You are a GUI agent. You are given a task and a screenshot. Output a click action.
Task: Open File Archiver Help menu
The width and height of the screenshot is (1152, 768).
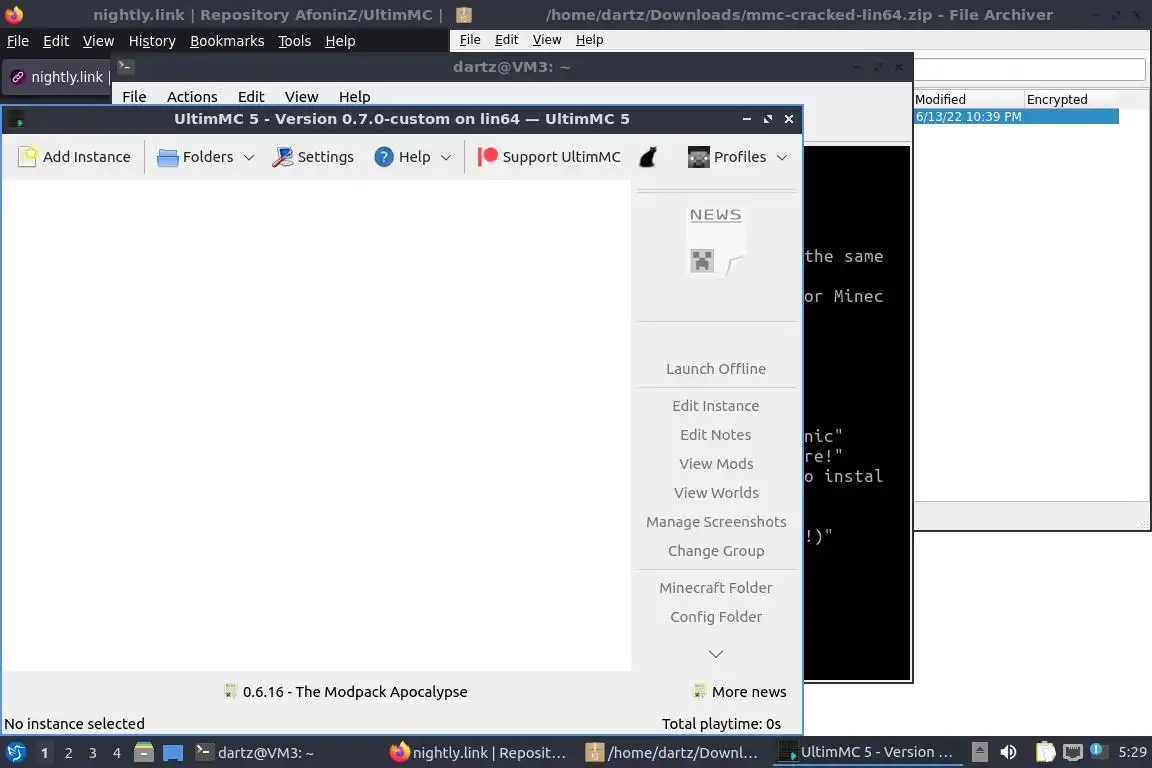pos(589,40)
